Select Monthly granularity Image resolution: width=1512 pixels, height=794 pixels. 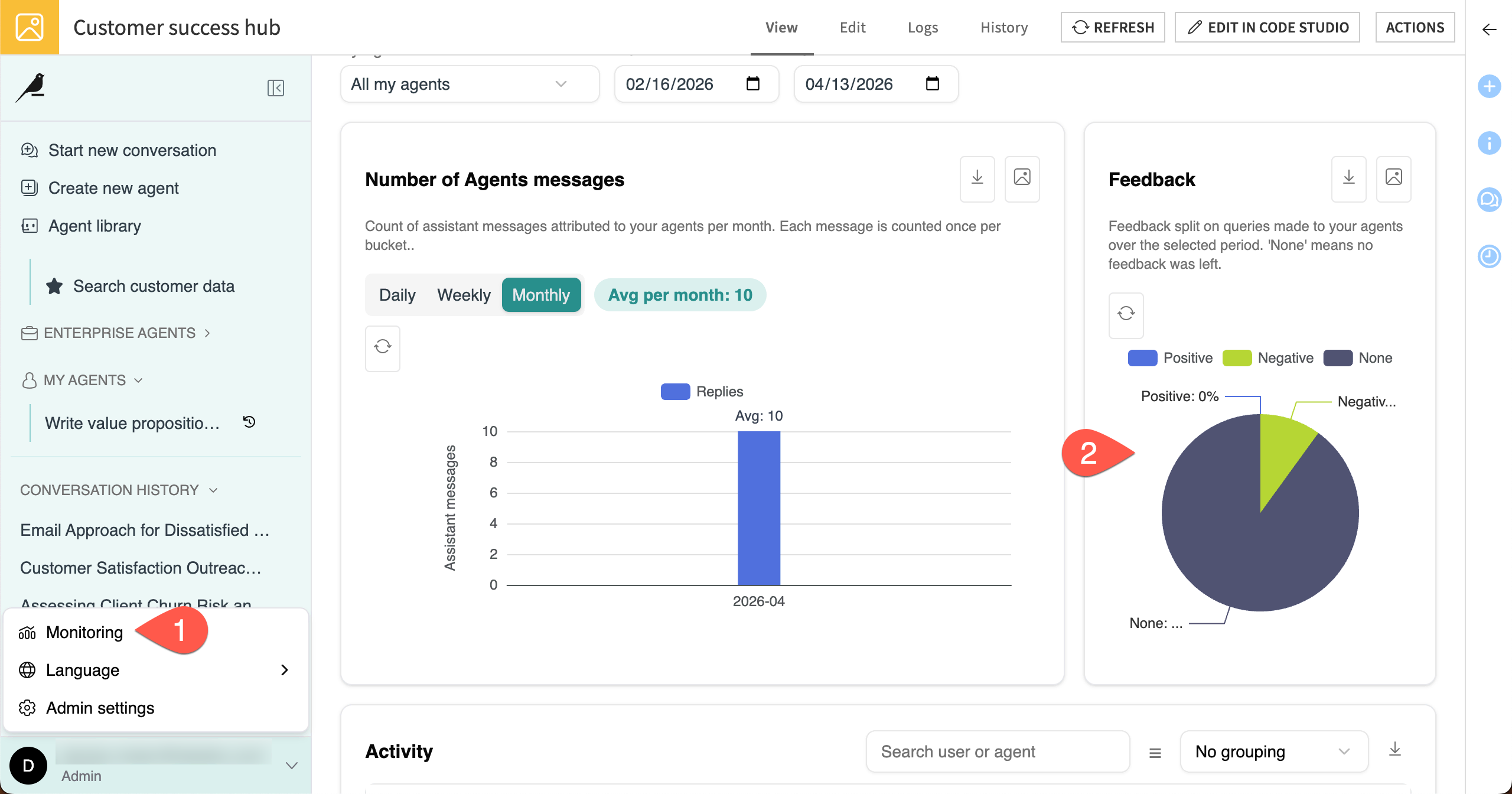(x=541, y=295)
